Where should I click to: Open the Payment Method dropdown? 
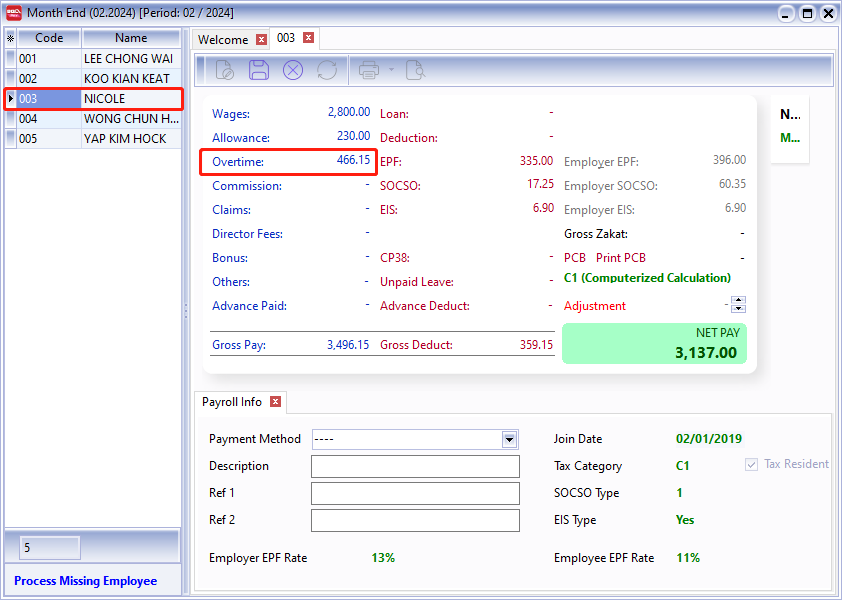(x=510, y=439)
